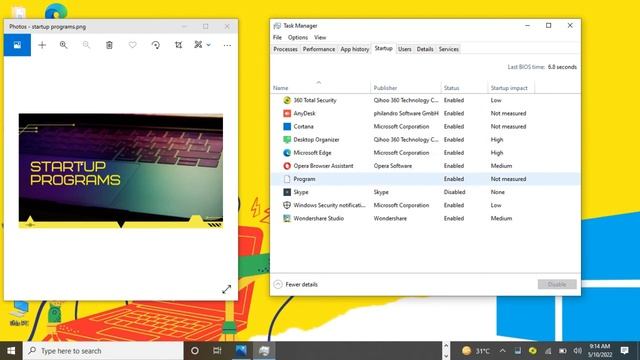This screenshot has width=640, height=360.
Task: Switch to the Users tab
Action: click(x=404, y=49)
